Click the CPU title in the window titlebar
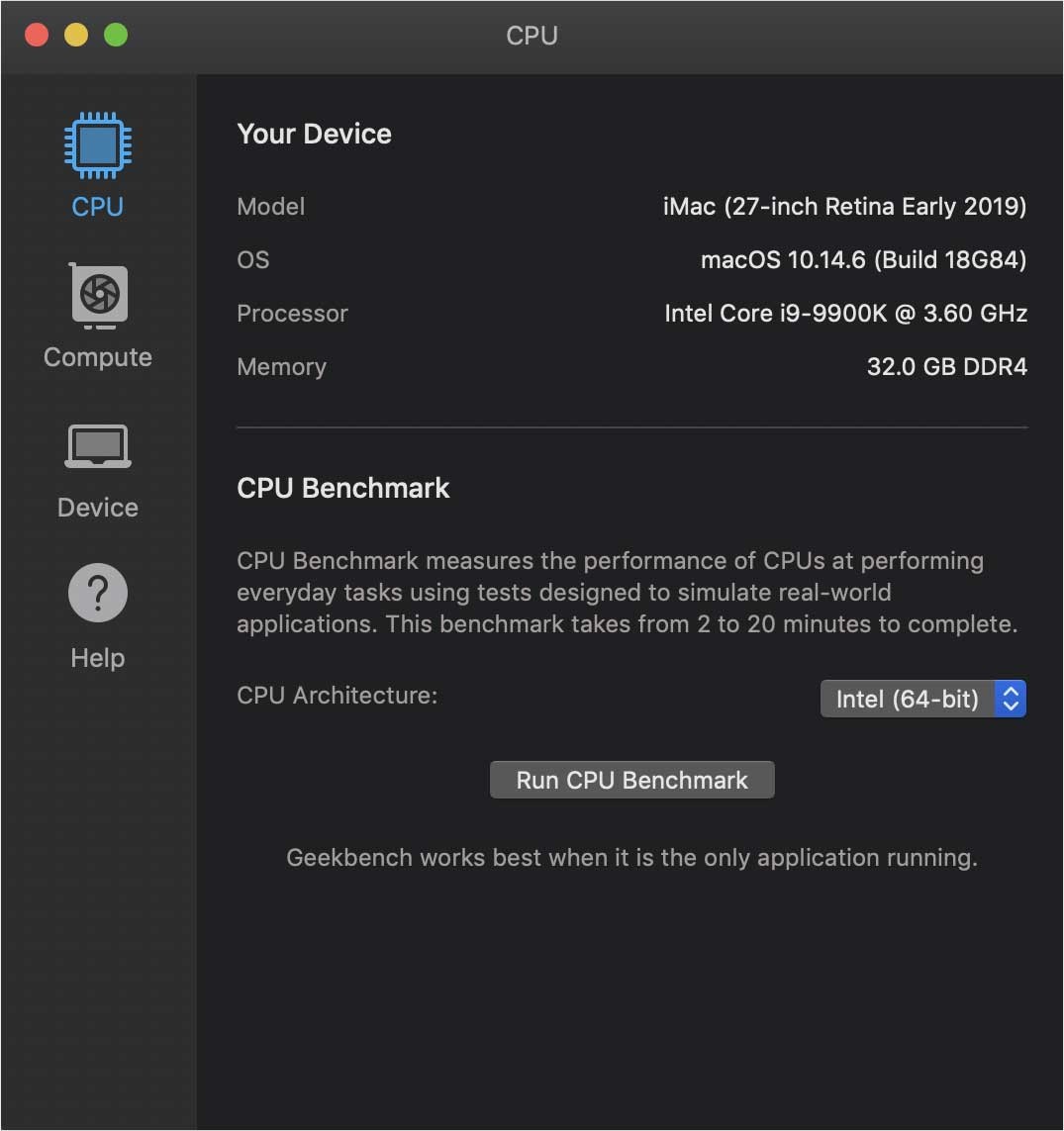This screenshot has width=1064, height=1131. click(x=532, y=36)
